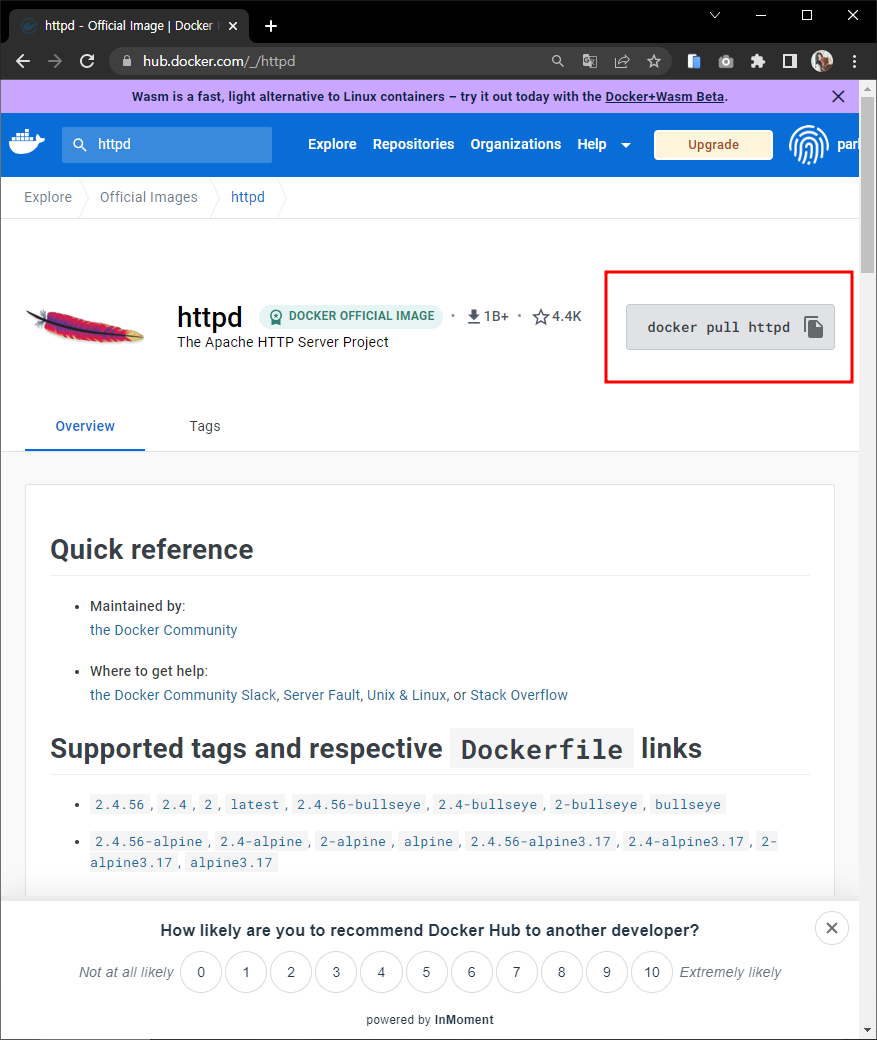Screen dimensions: 877x1040
Task: Open the Docker Community Slack link
Action: tap(183, 695)
